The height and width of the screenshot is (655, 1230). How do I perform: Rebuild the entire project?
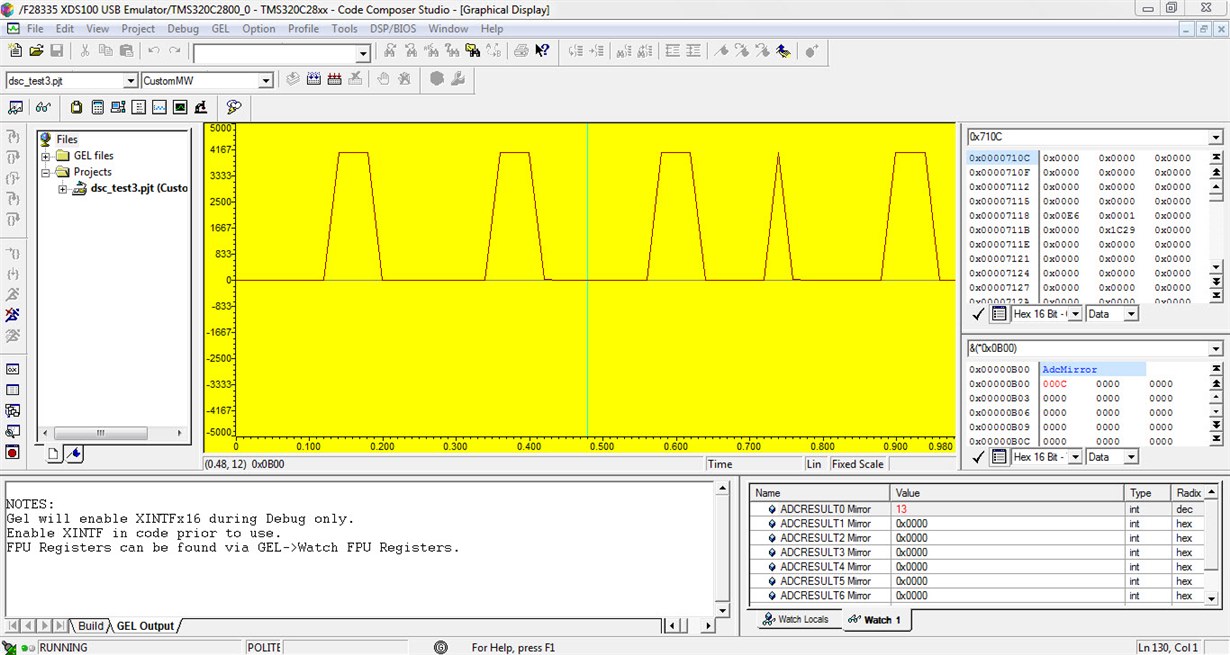pos(335,80)
